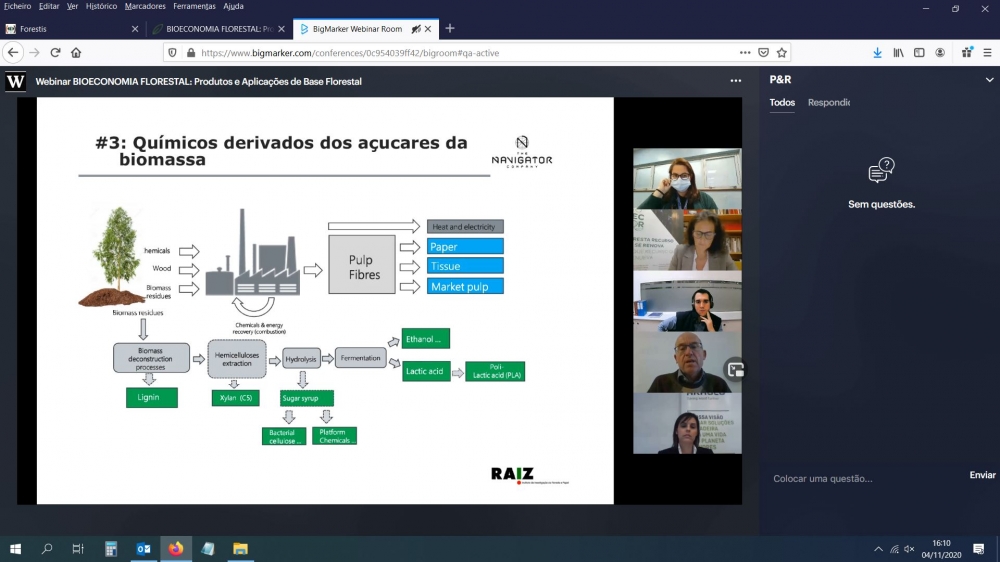Reload the current page

55,53
